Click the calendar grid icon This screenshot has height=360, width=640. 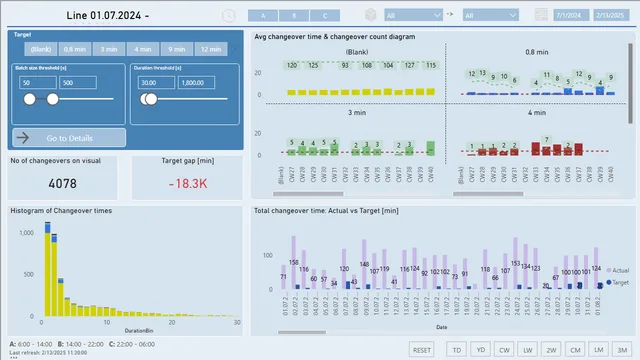[x=541, y=15]
